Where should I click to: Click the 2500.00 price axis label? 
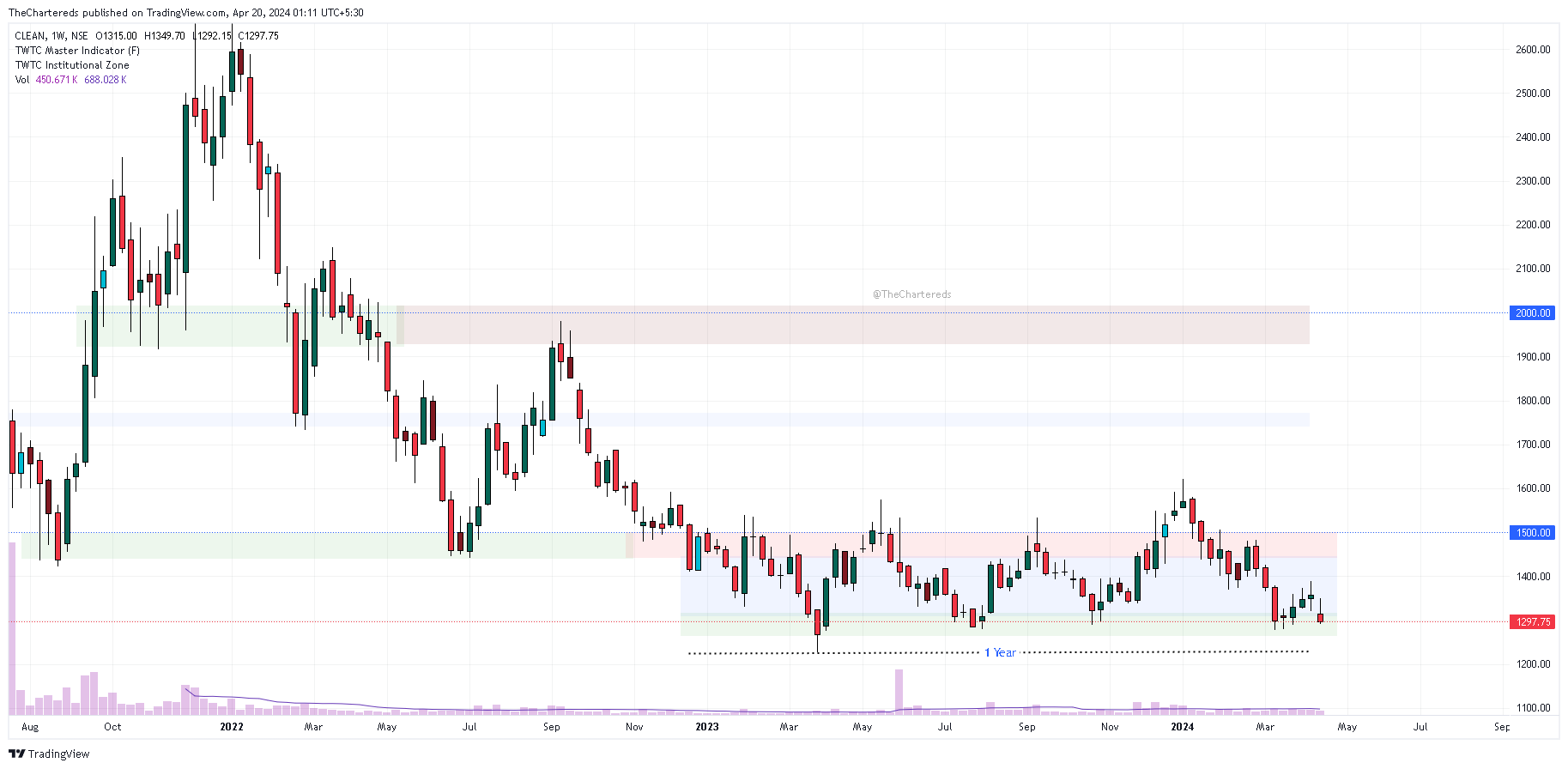tap(1533, 94)
